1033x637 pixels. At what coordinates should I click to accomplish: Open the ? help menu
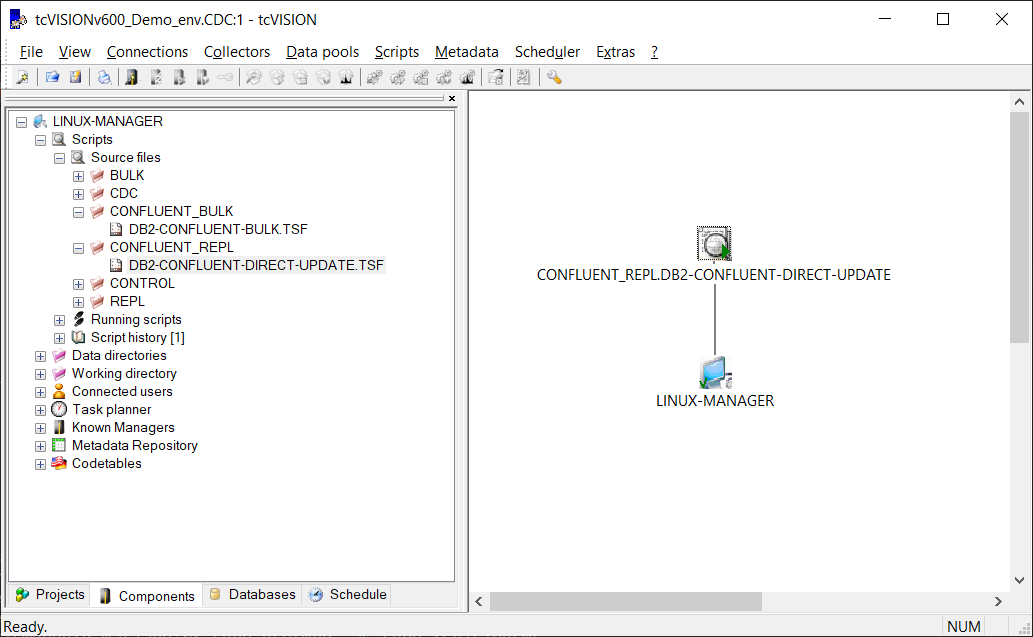click(654, 52)
